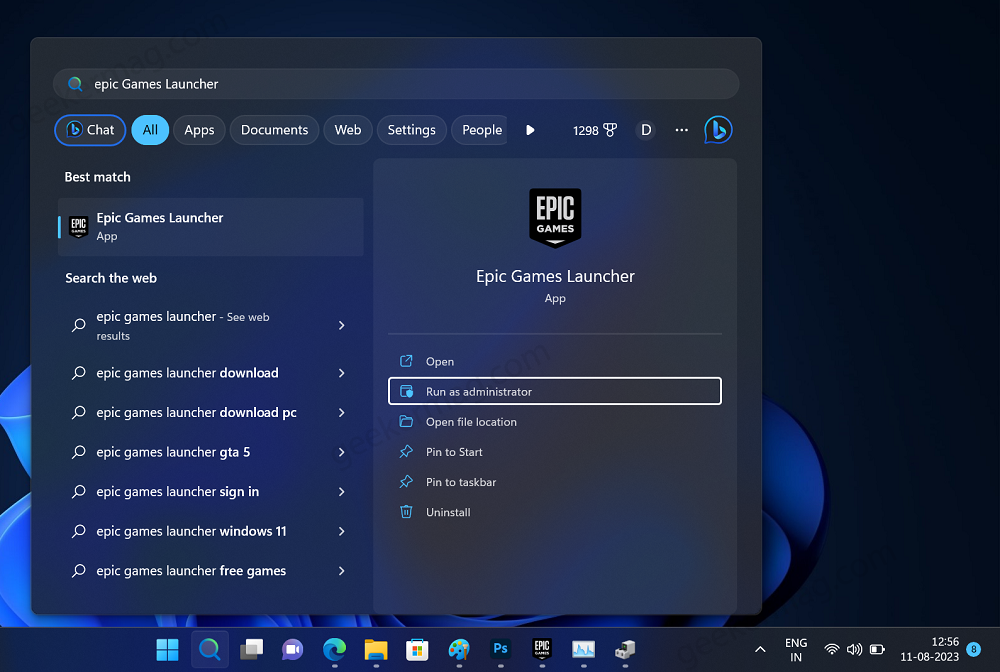Switch to the Apps filter tab
1000x672 pixels.
click(199, 130)
